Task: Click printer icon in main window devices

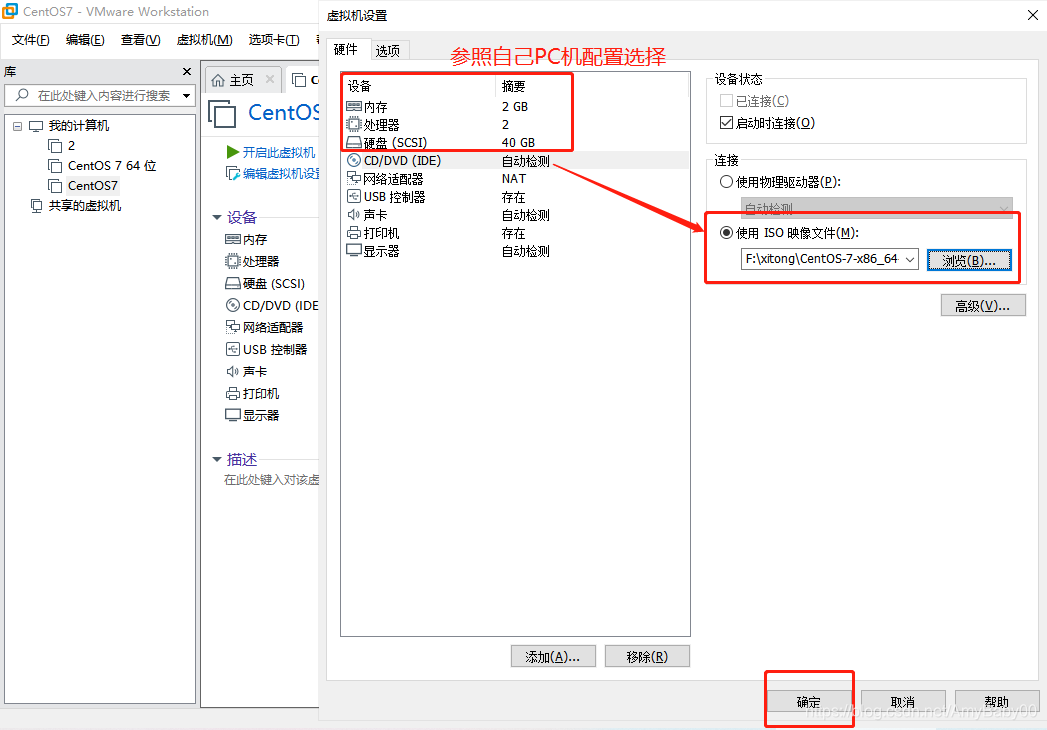Action: click(233, 393)
